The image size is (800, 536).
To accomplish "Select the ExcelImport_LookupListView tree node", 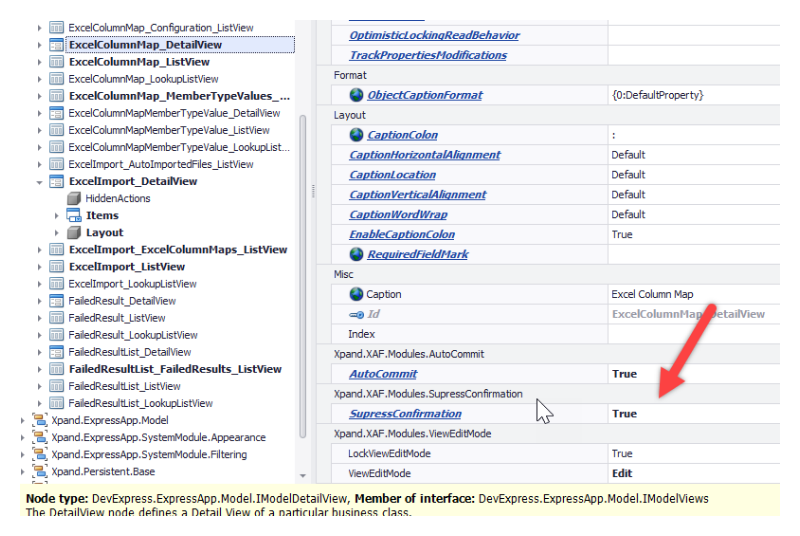I will [132, 284].
